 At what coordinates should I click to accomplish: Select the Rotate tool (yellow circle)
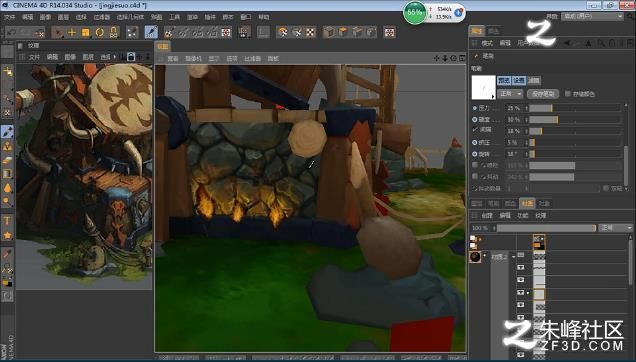pyautogui.click(x=99, y=32)
